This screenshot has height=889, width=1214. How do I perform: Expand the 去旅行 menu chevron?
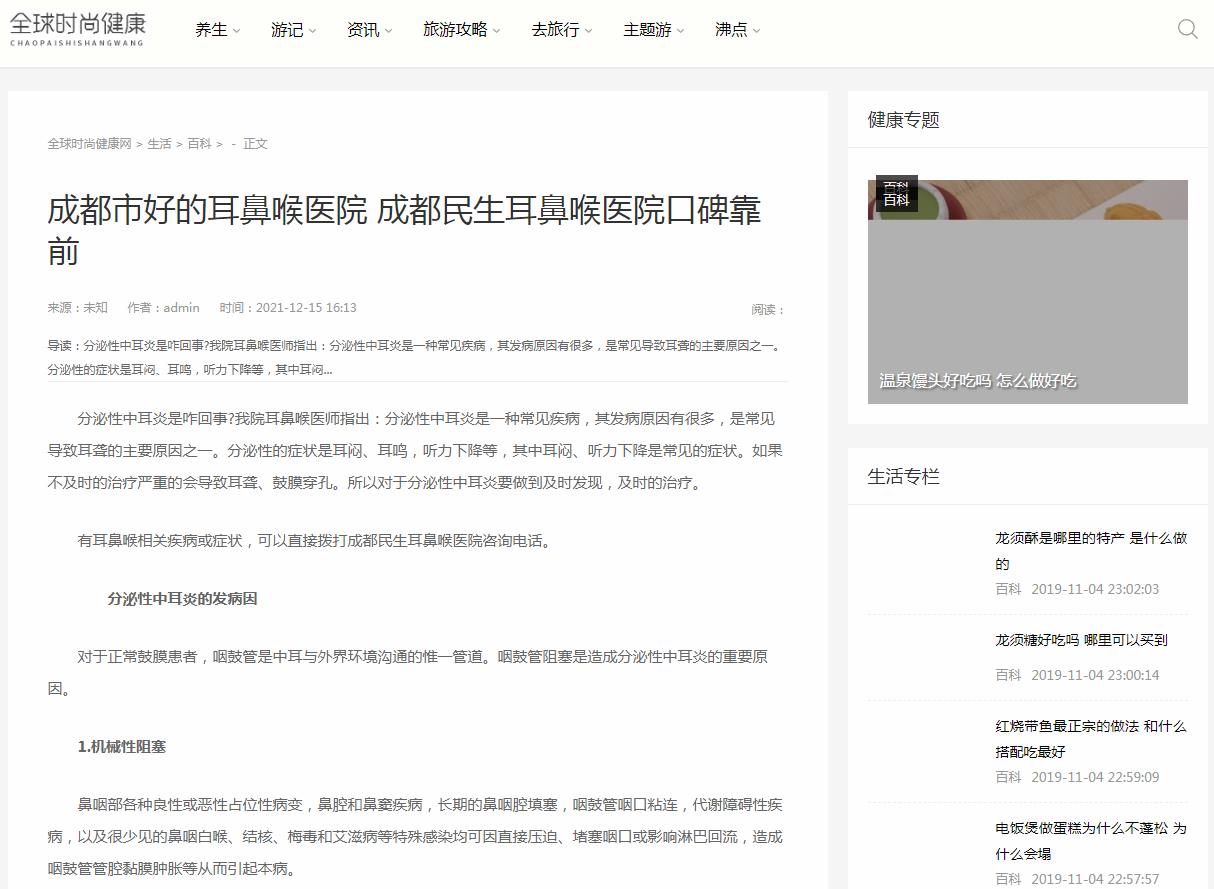[x=589, y=31]
